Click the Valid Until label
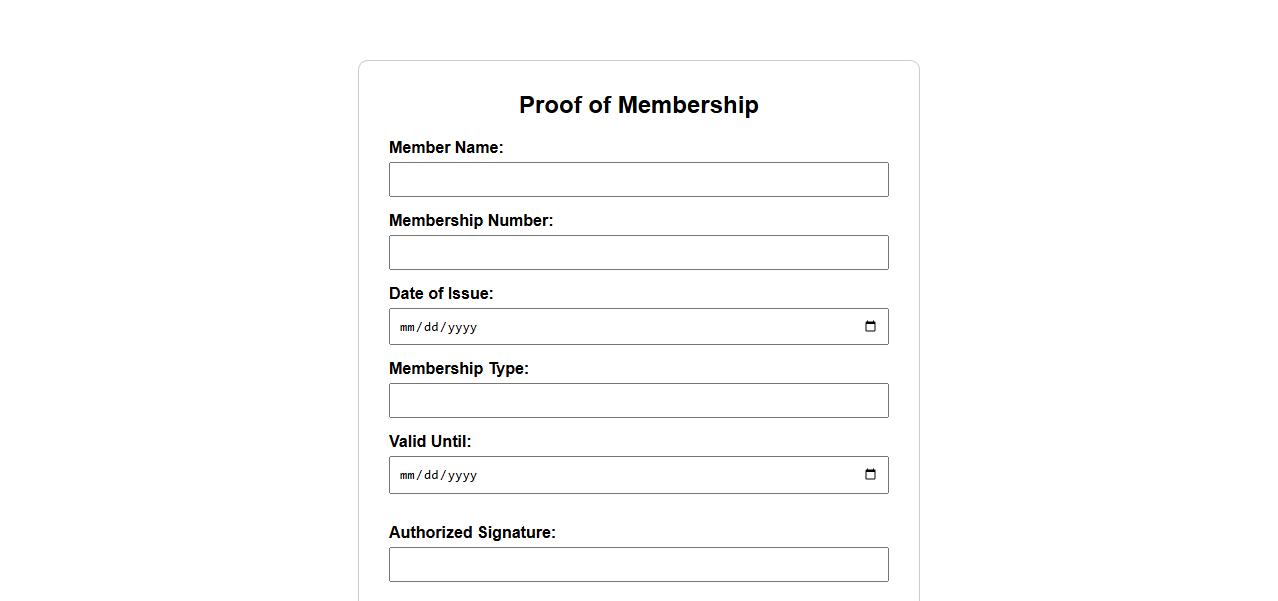Screen dimensions: 1278x601 (430, 442)
